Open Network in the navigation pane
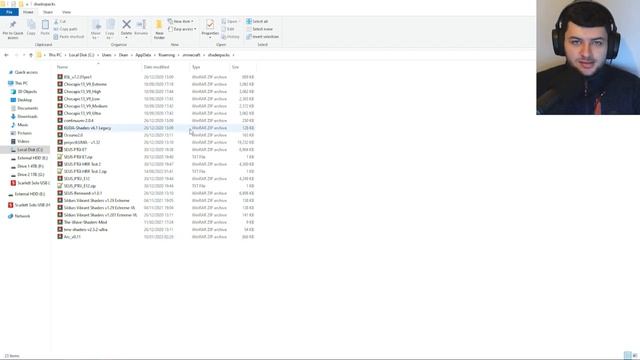 click(19, 216)
